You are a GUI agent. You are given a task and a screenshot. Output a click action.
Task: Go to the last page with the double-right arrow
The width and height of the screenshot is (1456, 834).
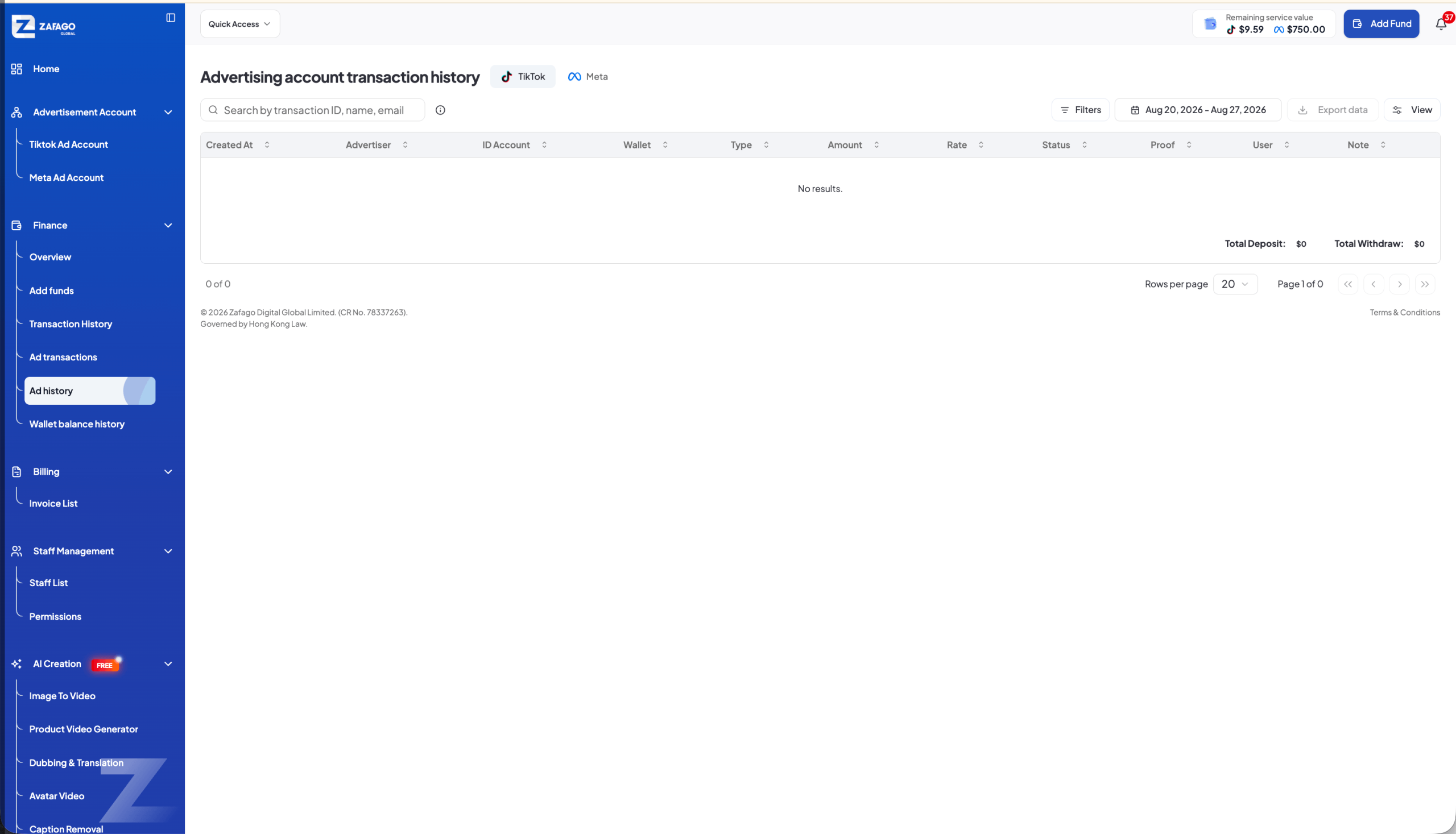click(1425, 284)
